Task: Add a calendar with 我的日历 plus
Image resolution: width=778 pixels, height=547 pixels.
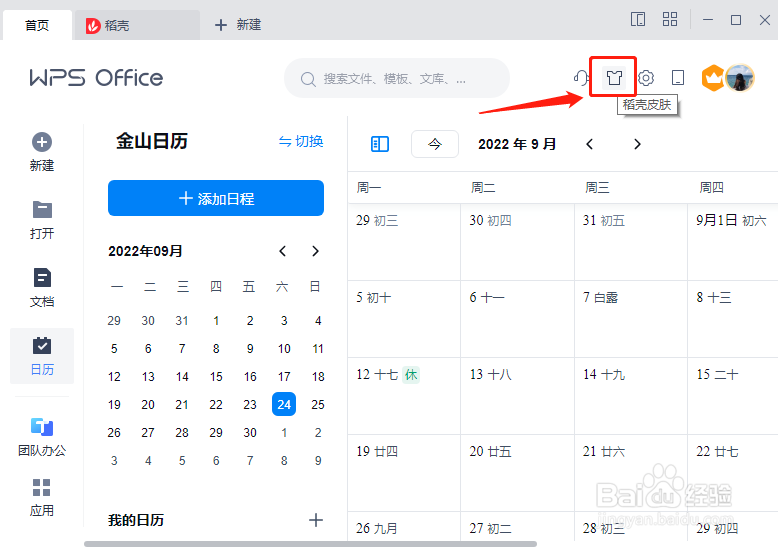Action: point(316,520)
